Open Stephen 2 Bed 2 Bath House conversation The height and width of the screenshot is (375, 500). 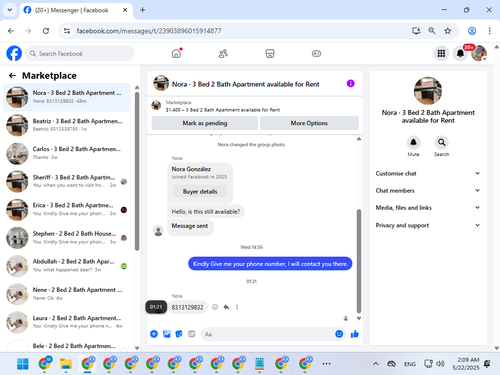point(67,238)
